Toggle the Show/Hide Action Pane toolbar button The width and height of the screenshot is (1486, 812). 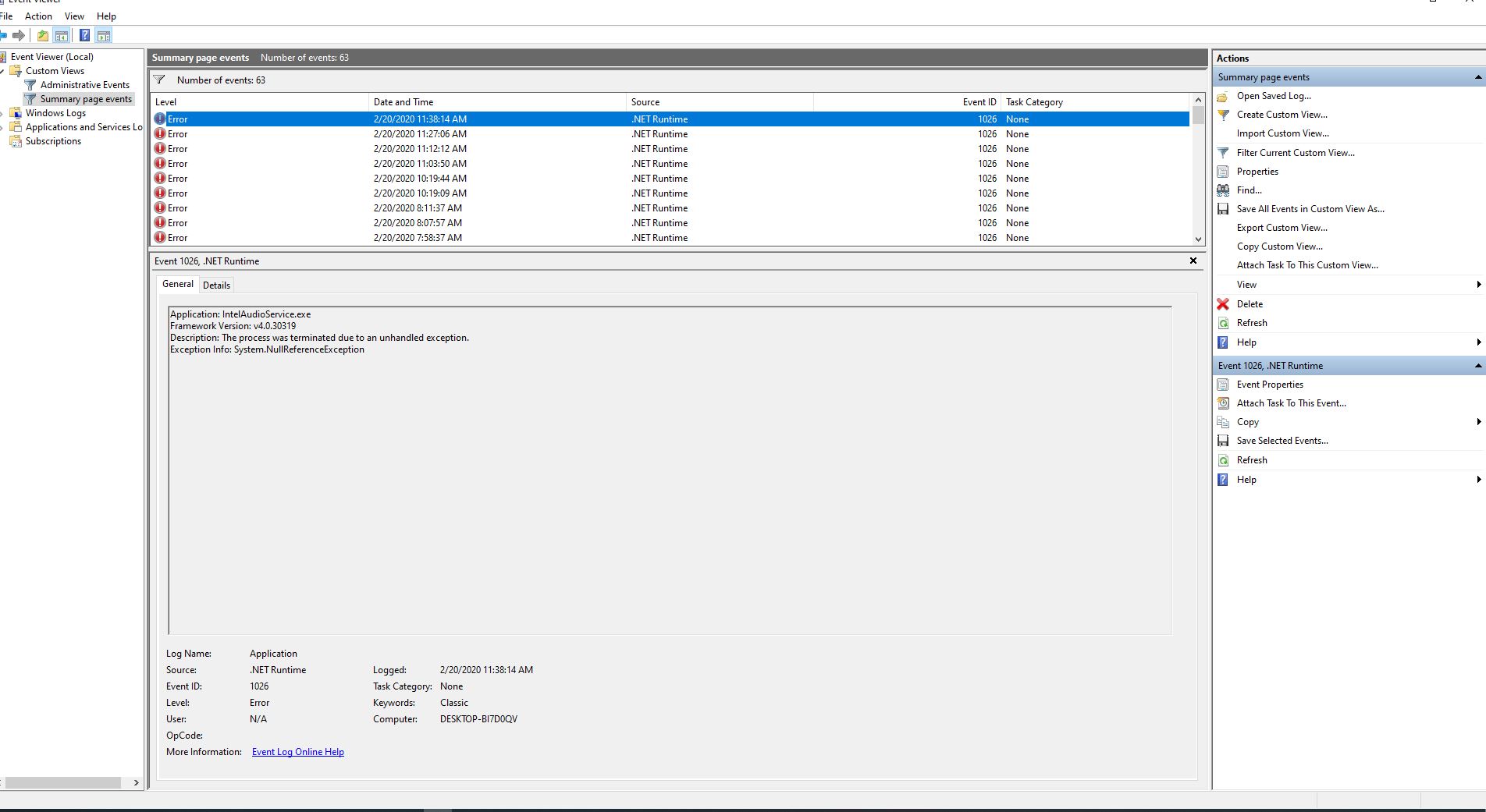(104, 35)
